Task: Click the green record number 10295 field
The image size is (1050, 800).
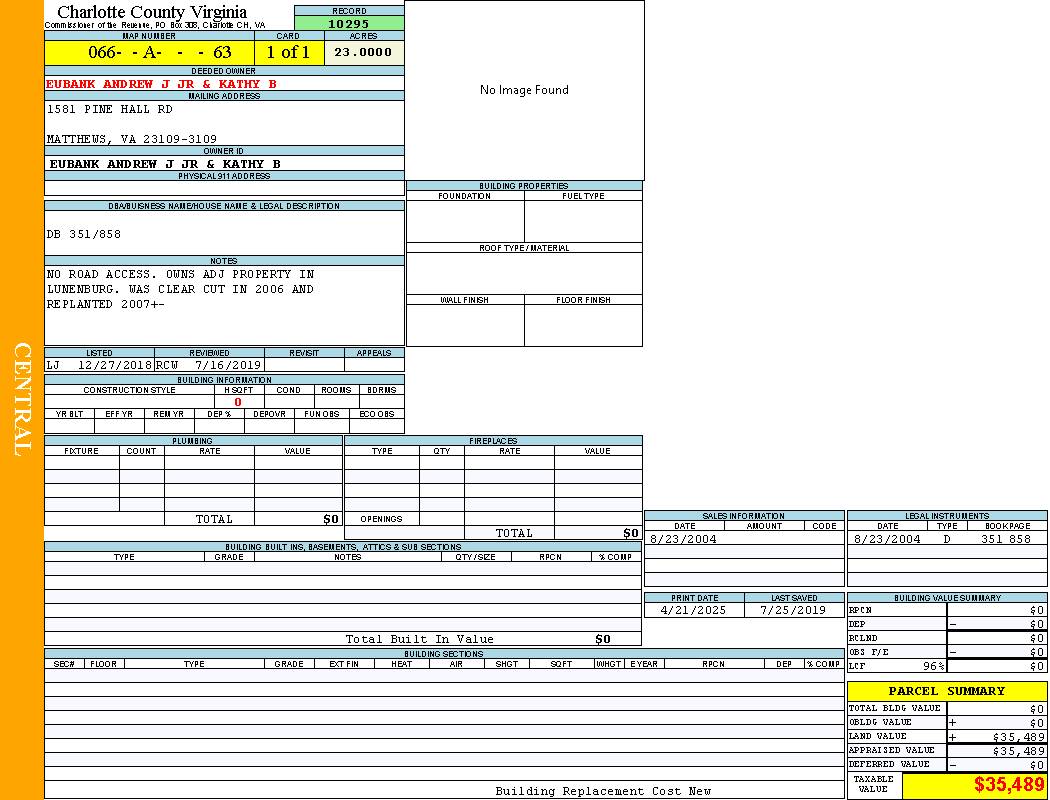Action: (349, 23)
